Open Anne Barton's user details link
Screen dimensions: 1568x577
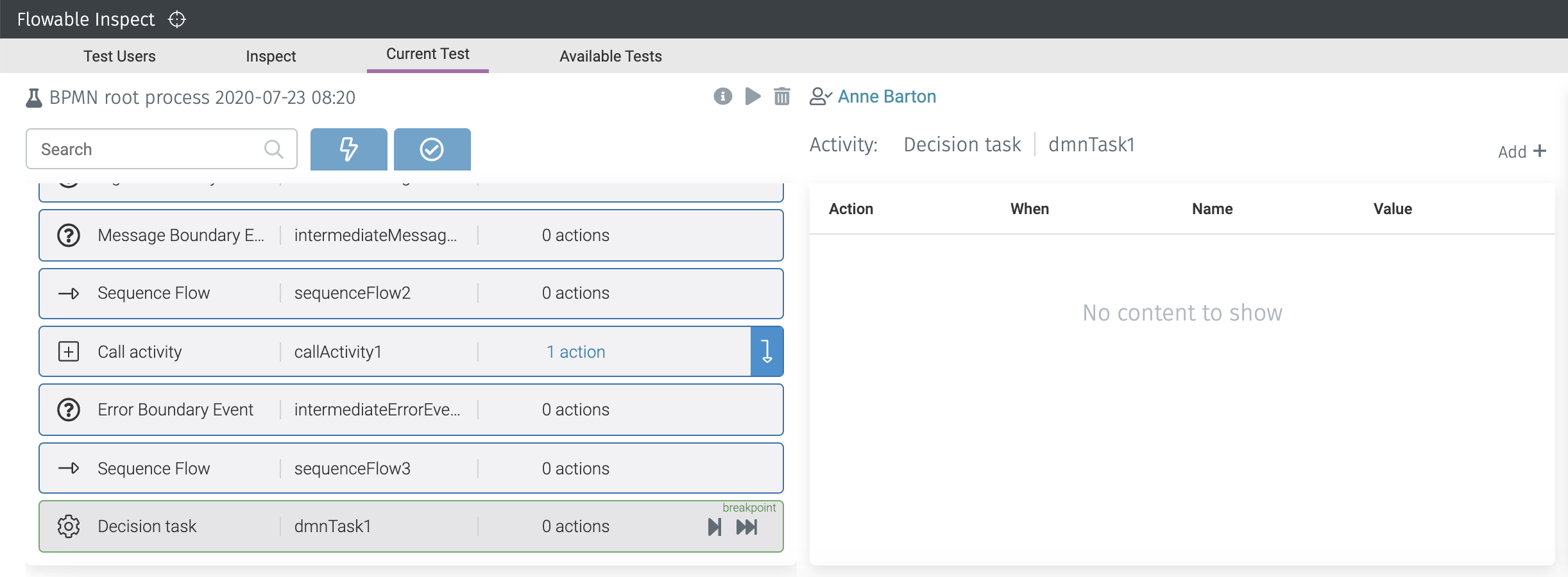887,96
